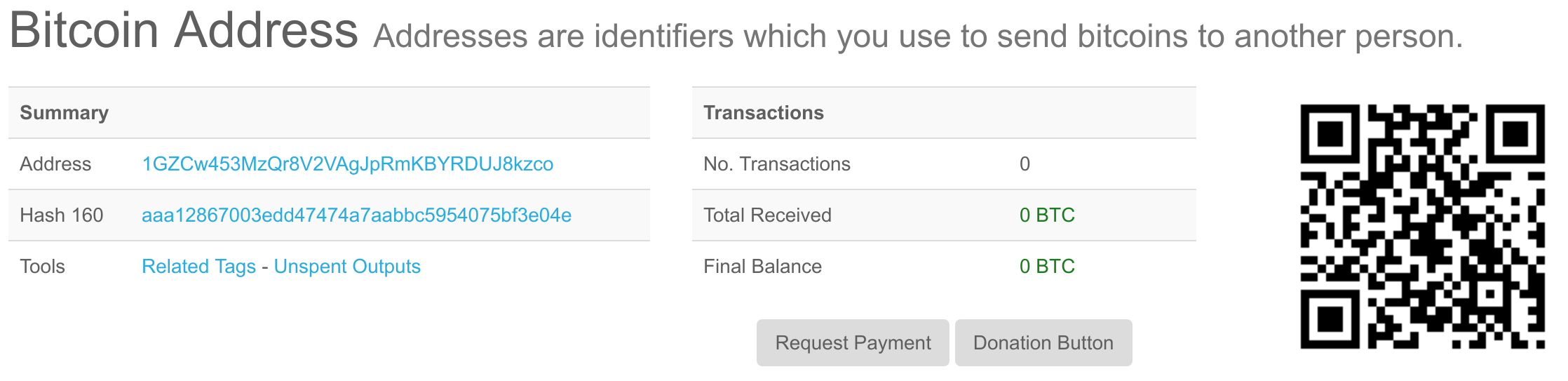Click the Hash 160 row label
The image size is (1568, 381).
62,215
